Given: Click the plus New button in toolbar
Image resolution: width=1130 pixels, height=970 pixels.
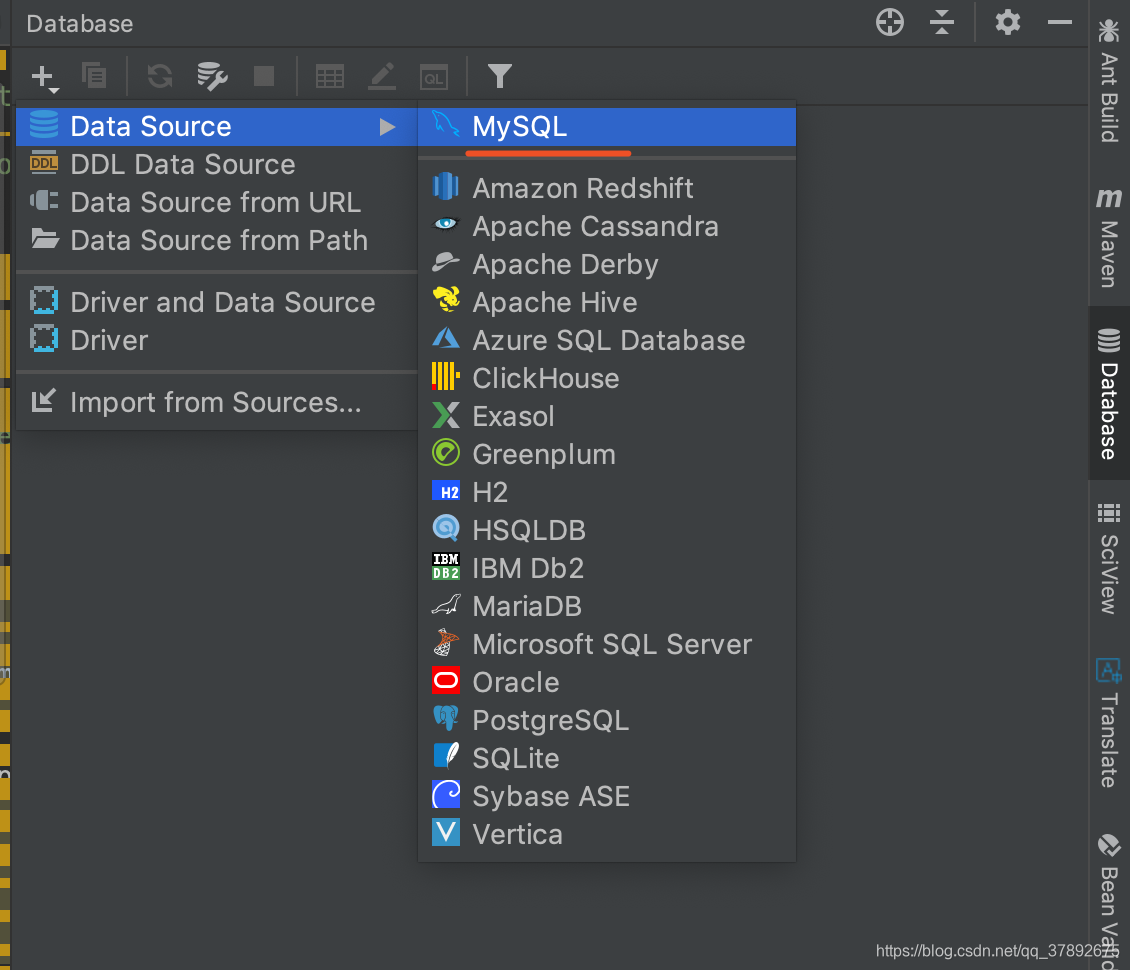Looking at the screenshot, I should click(44, 77).
